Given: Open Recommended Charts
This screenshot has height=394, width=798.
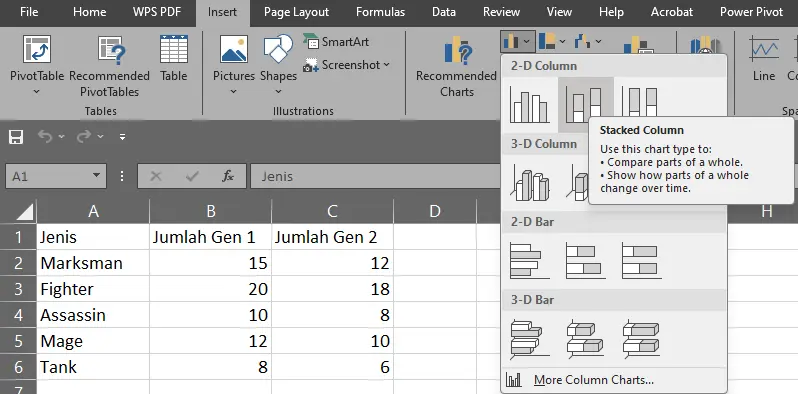Looking at the screenshot, I should (x=457, y=66).
